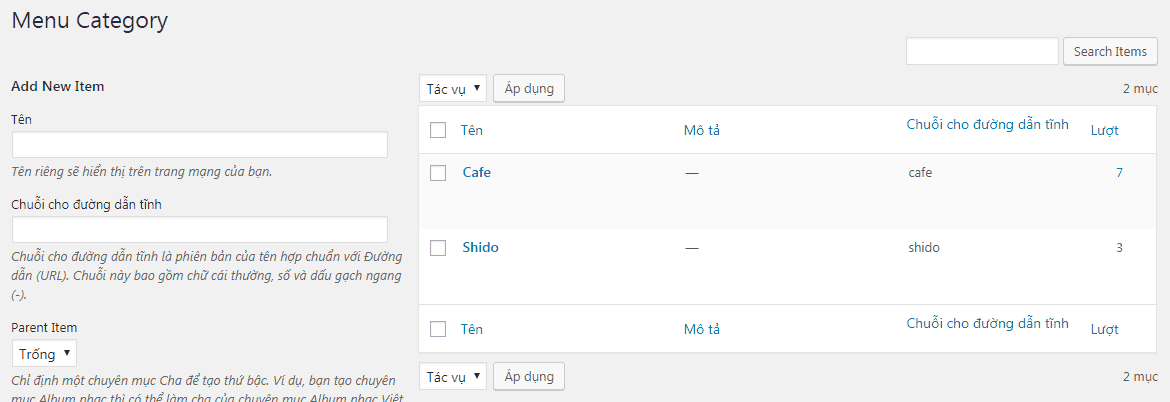Sort by the Lượt count column header

click(x=1104, y=130)
